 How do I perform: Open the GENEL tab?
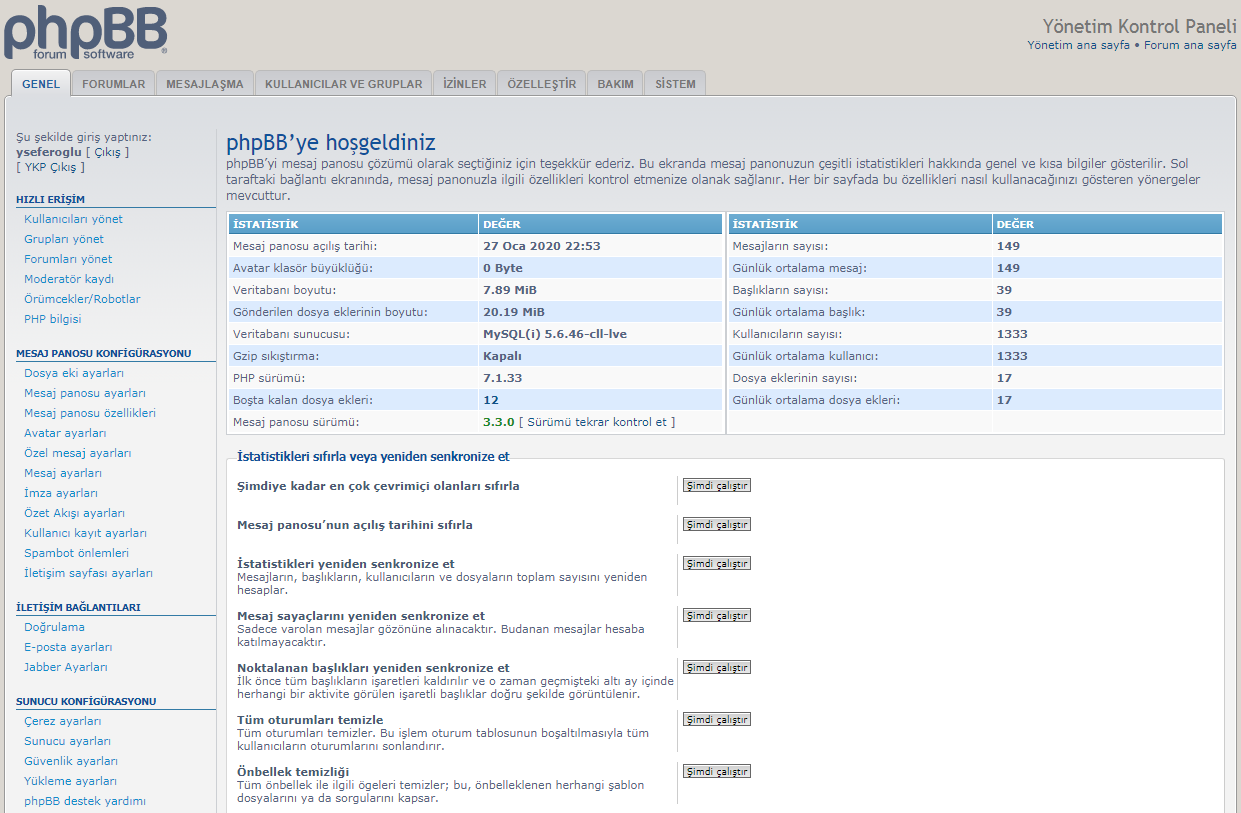click(41, 84)
